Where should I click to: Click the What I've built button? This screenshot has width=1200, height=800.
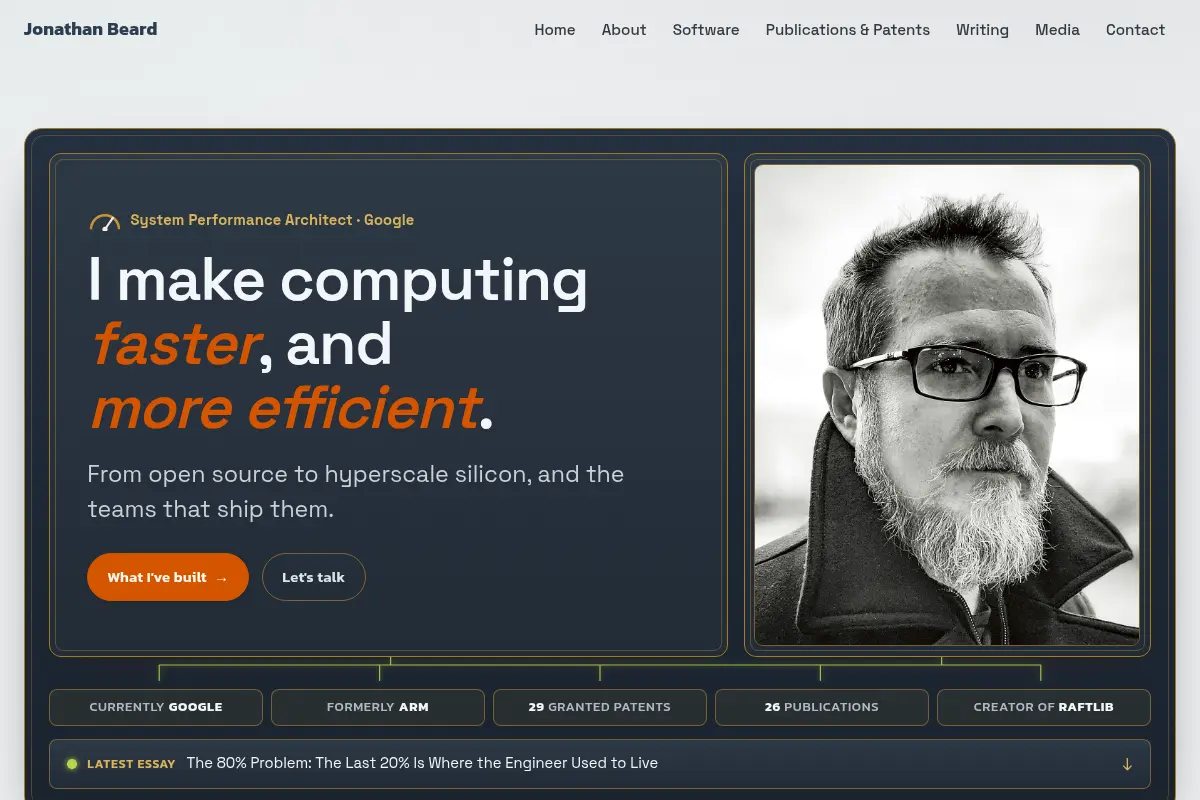[168, 577]
